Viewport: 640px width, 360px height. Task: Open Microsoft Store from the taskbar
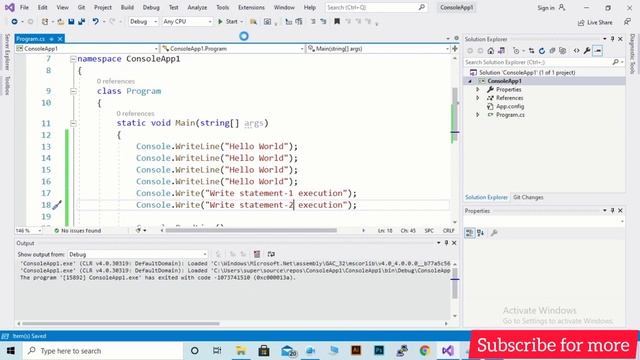point(264,350)
